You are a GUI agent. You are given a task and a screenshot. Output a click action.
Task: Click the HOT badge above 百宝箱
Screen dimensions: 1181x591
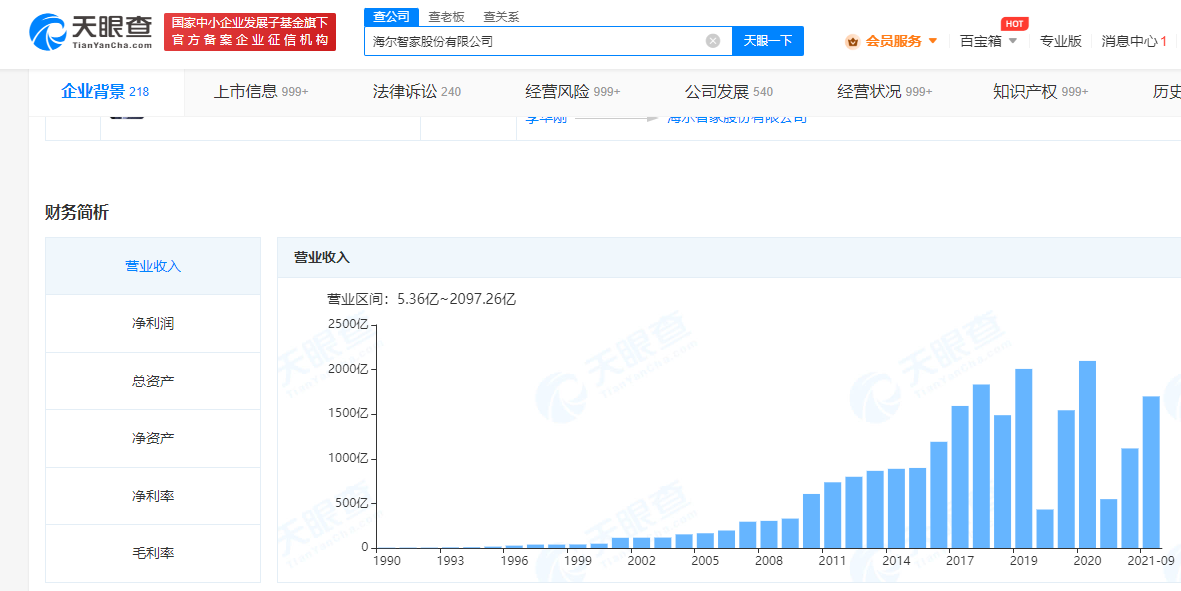[x=1014, y=23]
